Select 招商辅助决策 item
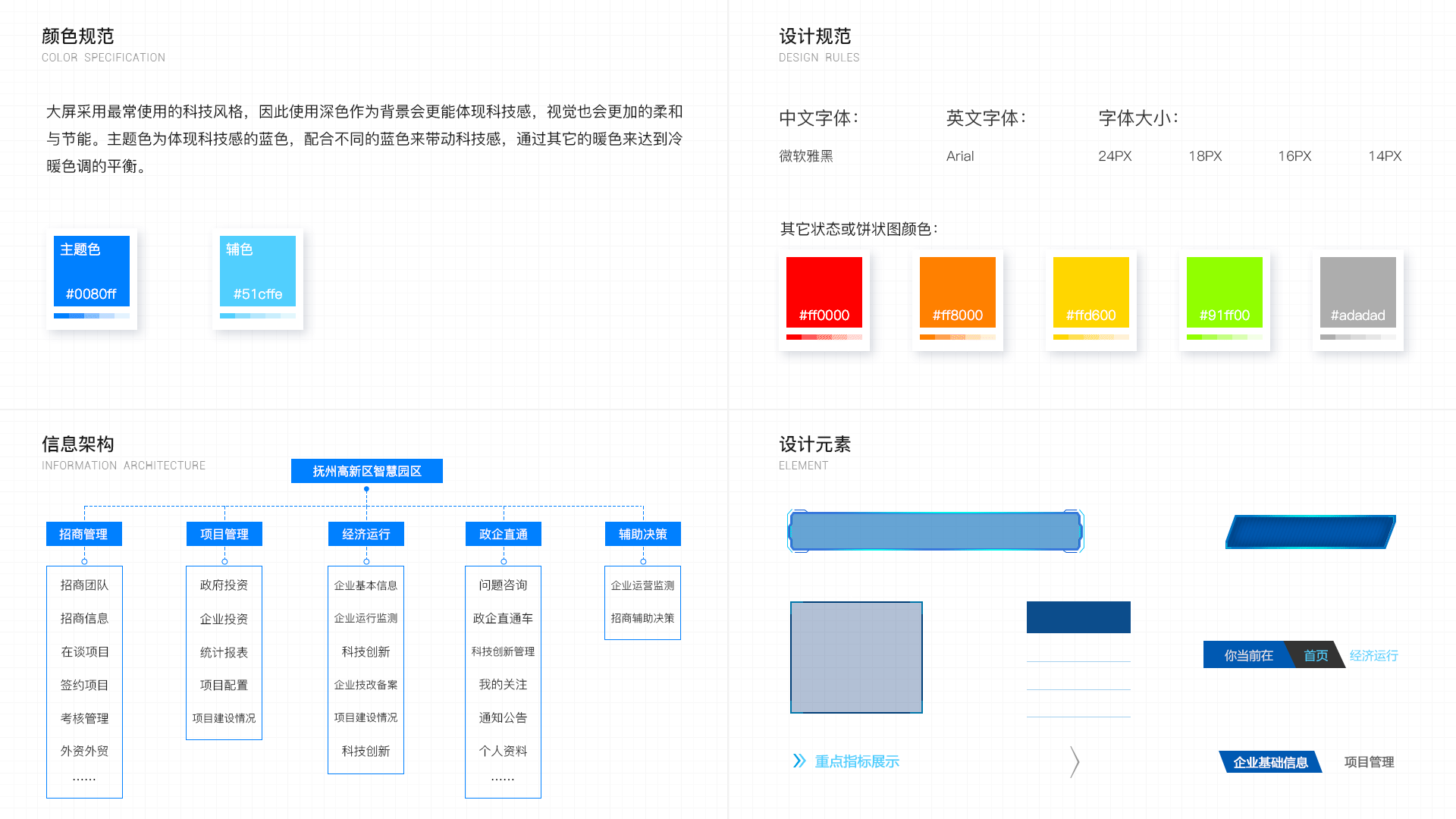Viewport: 1456px width, 819px height. click(642, 618)
